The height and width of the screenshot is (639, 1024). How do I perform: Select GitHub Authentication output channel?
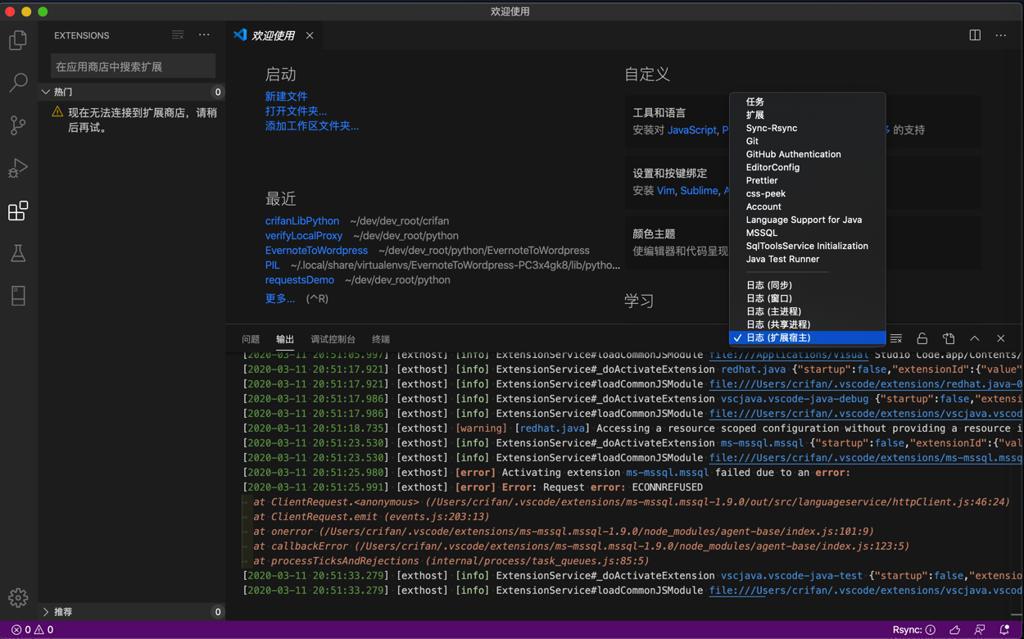807,154
